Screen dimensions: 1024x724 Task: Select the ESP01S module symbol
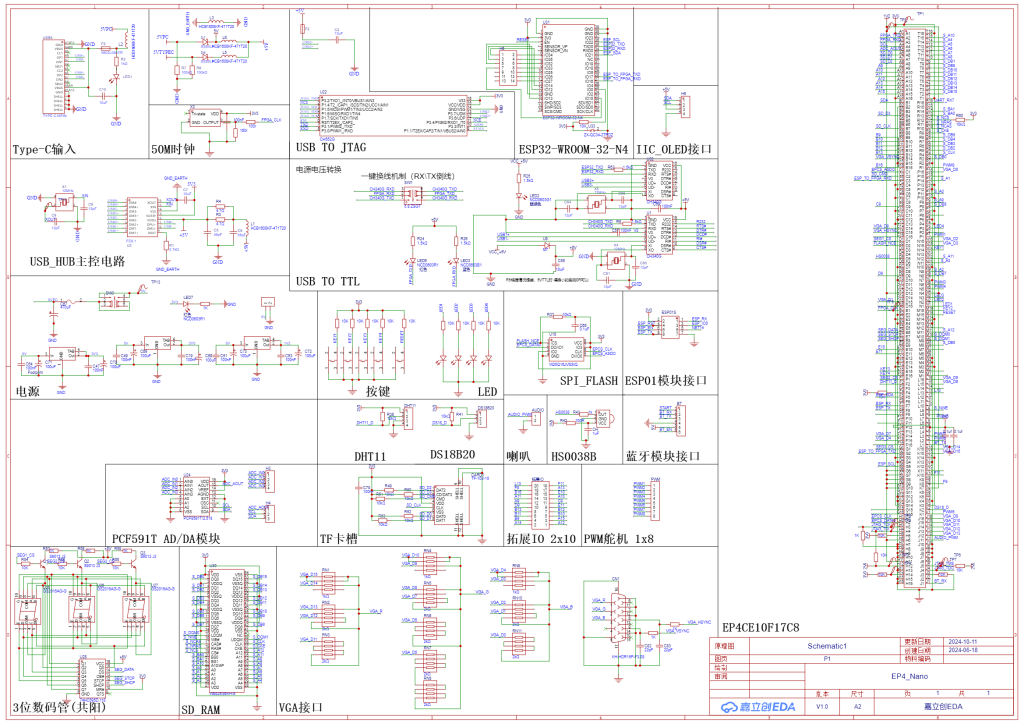pyautogui.click(x=670, y=329)
